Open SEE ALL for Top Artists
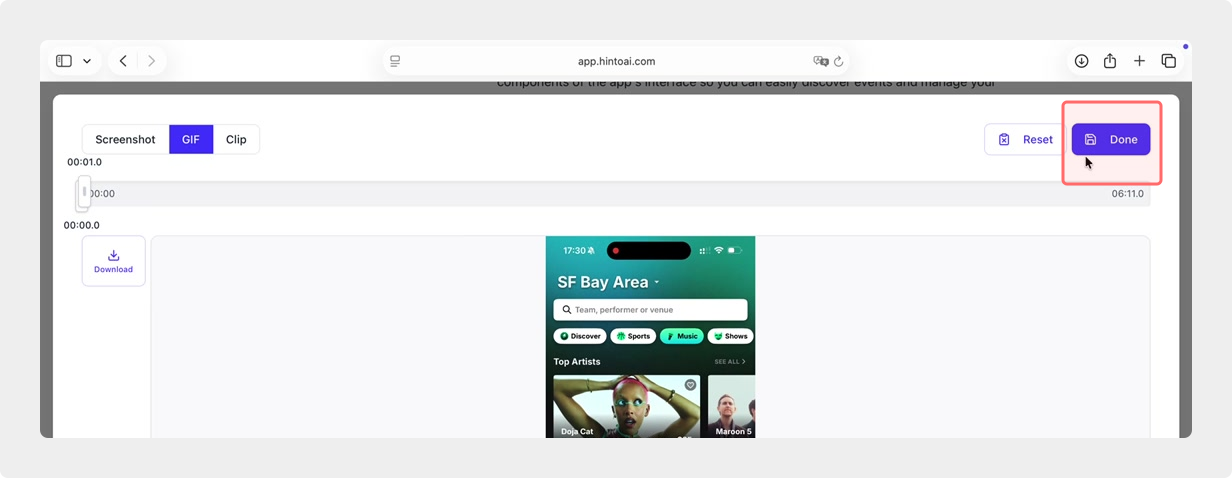The height and width of the screenshot is (478, 1232). coord(729,362)
